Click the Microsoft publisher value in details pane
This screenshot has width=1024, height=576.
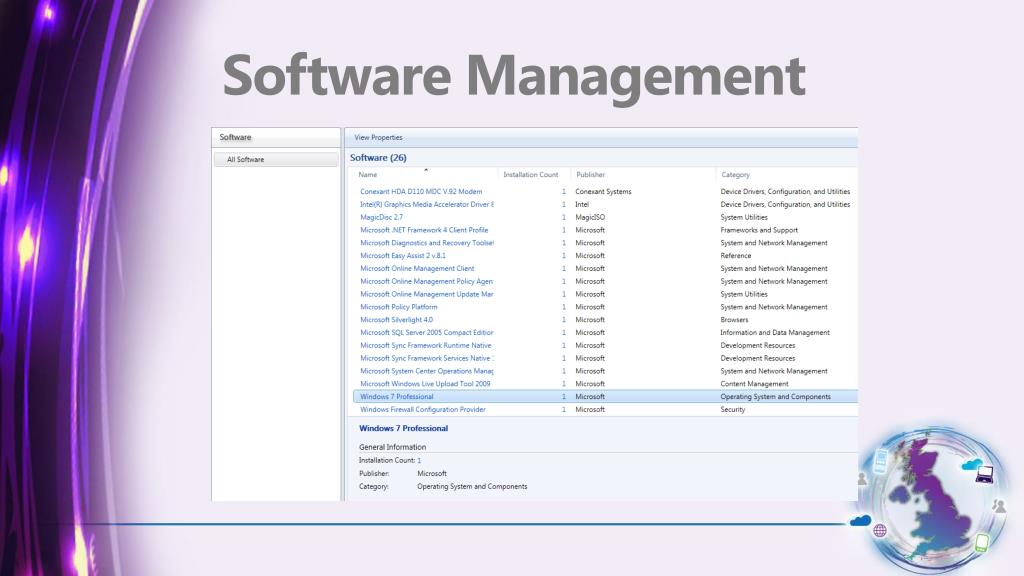click(432, 473)
